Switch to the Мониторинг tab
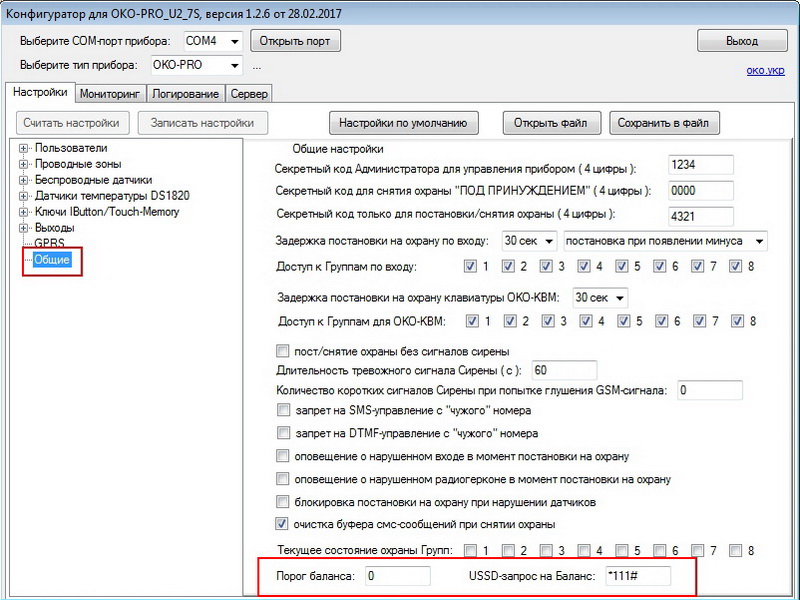The image size is (800, 600). click(110, 94)
